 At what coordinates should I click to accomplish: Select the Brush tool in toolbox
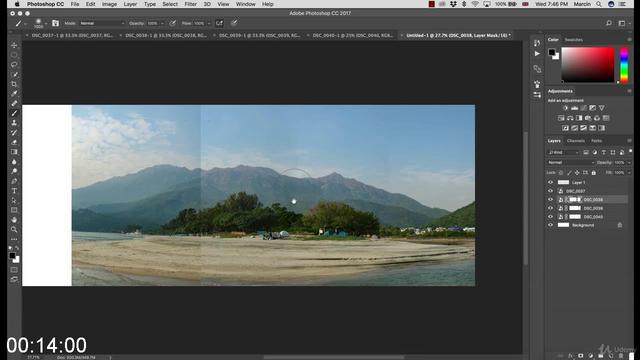(14, 113)
